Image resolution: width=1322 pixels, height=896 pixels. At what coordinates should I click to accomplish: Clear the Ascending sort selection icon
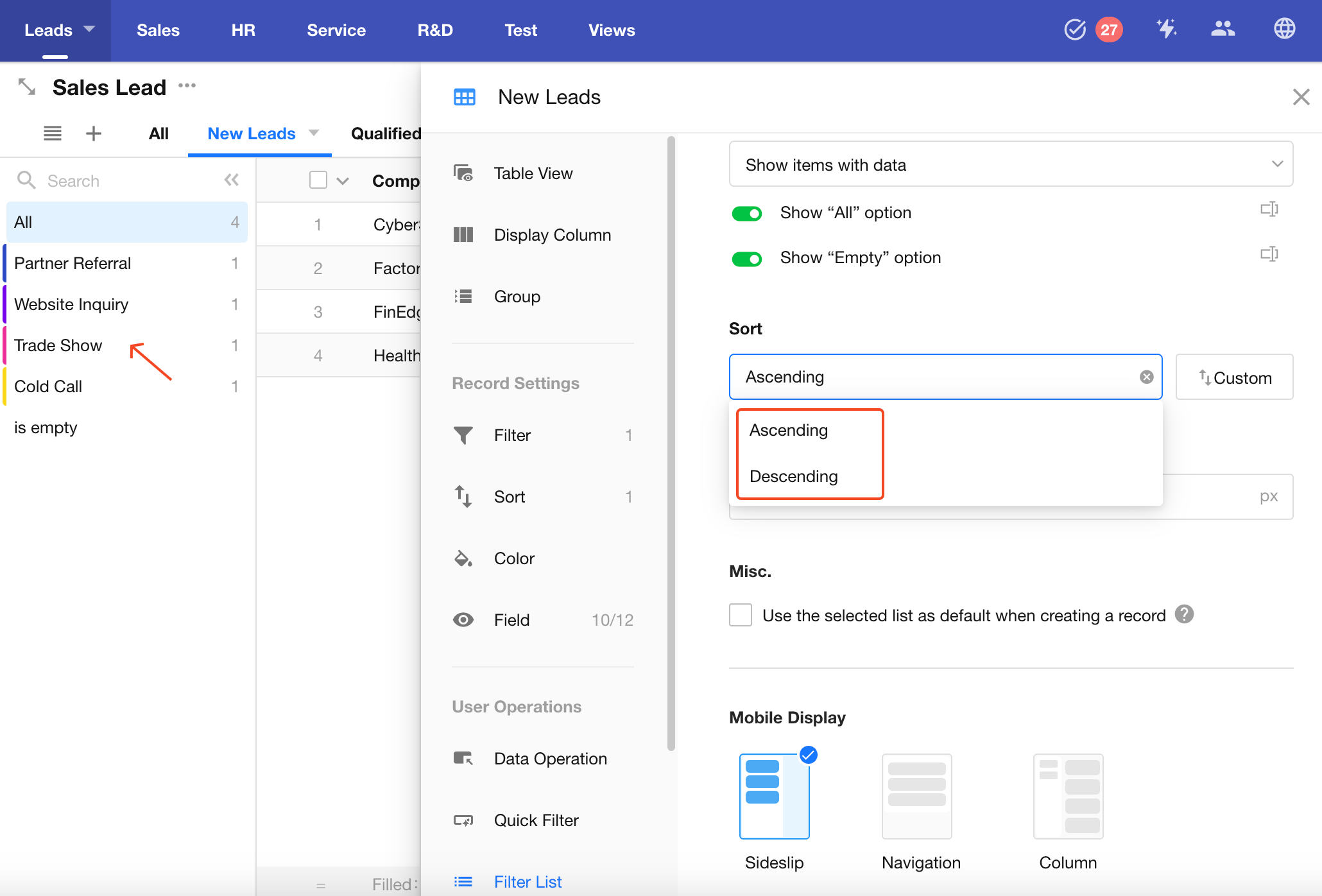click(x=1146, y=377)
